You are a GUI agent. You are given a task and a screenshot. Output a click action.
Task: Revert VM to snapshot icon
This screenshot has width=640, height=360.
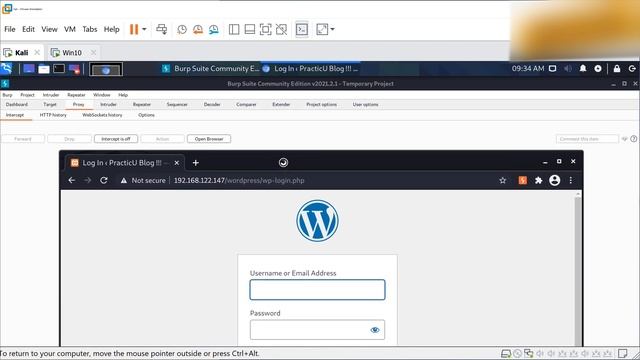[x=198, y=29]
